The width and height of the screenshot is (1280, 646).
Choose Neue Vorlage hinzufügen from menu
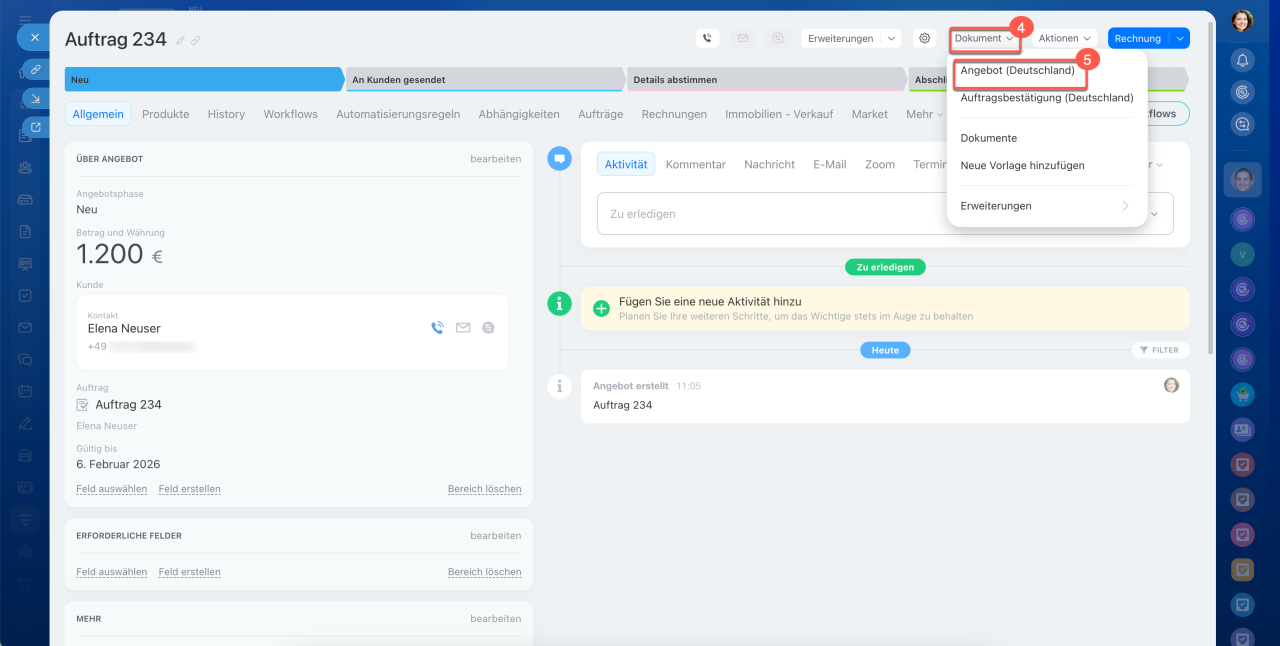1022,165
